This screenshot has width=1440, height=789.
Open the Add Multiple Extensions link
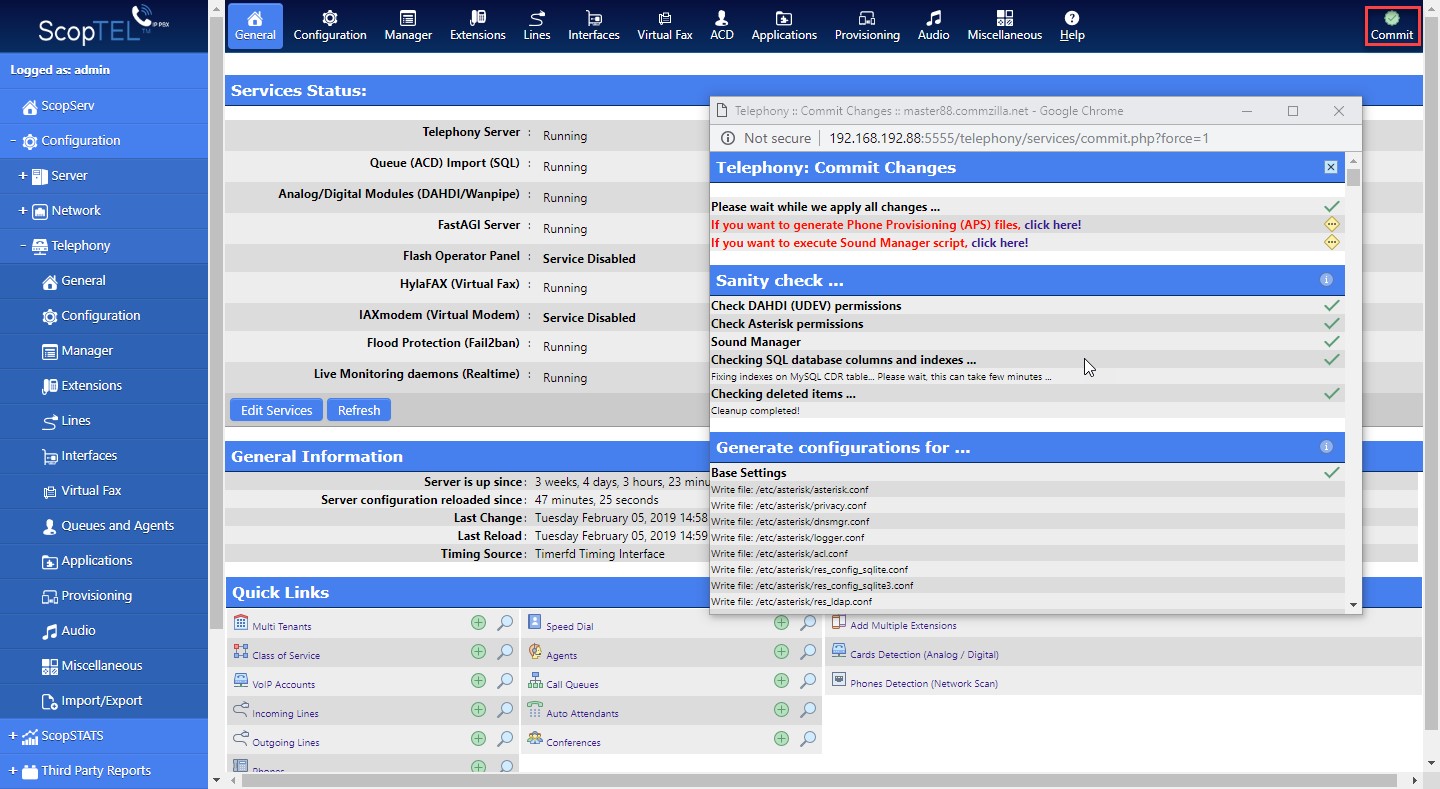(903, 626)
